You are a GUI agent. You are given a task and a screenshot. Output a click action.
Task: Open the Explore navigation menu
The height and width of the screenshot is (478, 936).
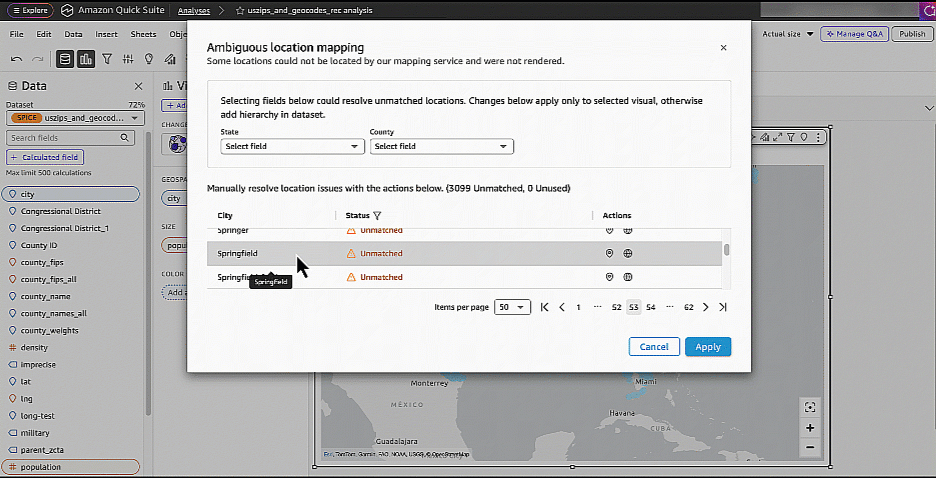(31, 10)
